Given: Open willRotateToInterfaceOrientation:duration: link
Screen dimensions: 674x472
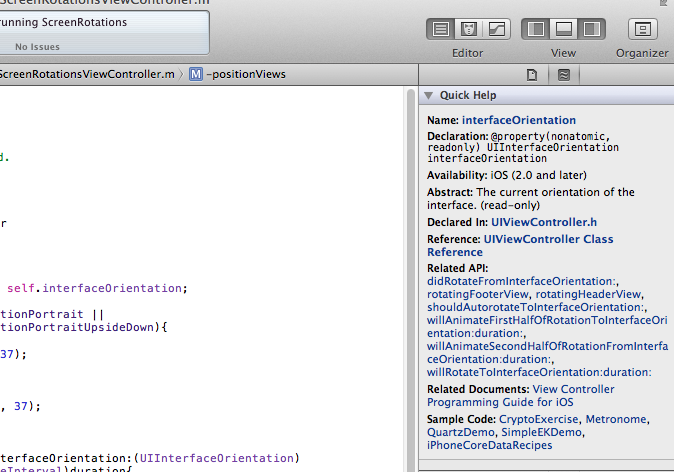Looking at the screenshot, I should click(539, 372).
